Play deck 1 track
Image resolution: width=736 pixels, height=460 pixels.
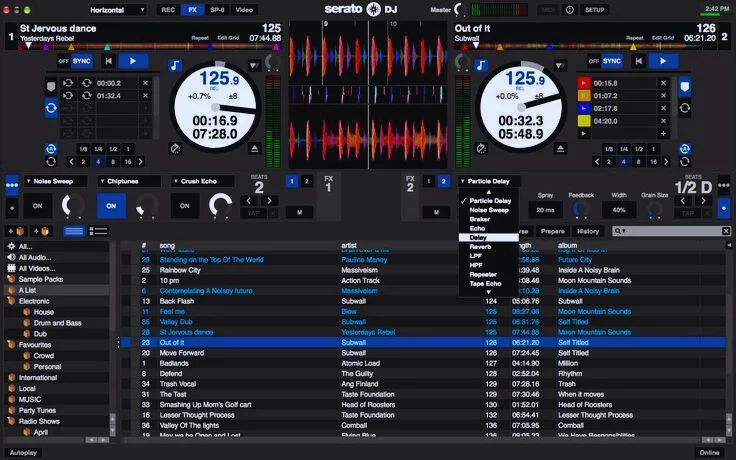point(133,61)
